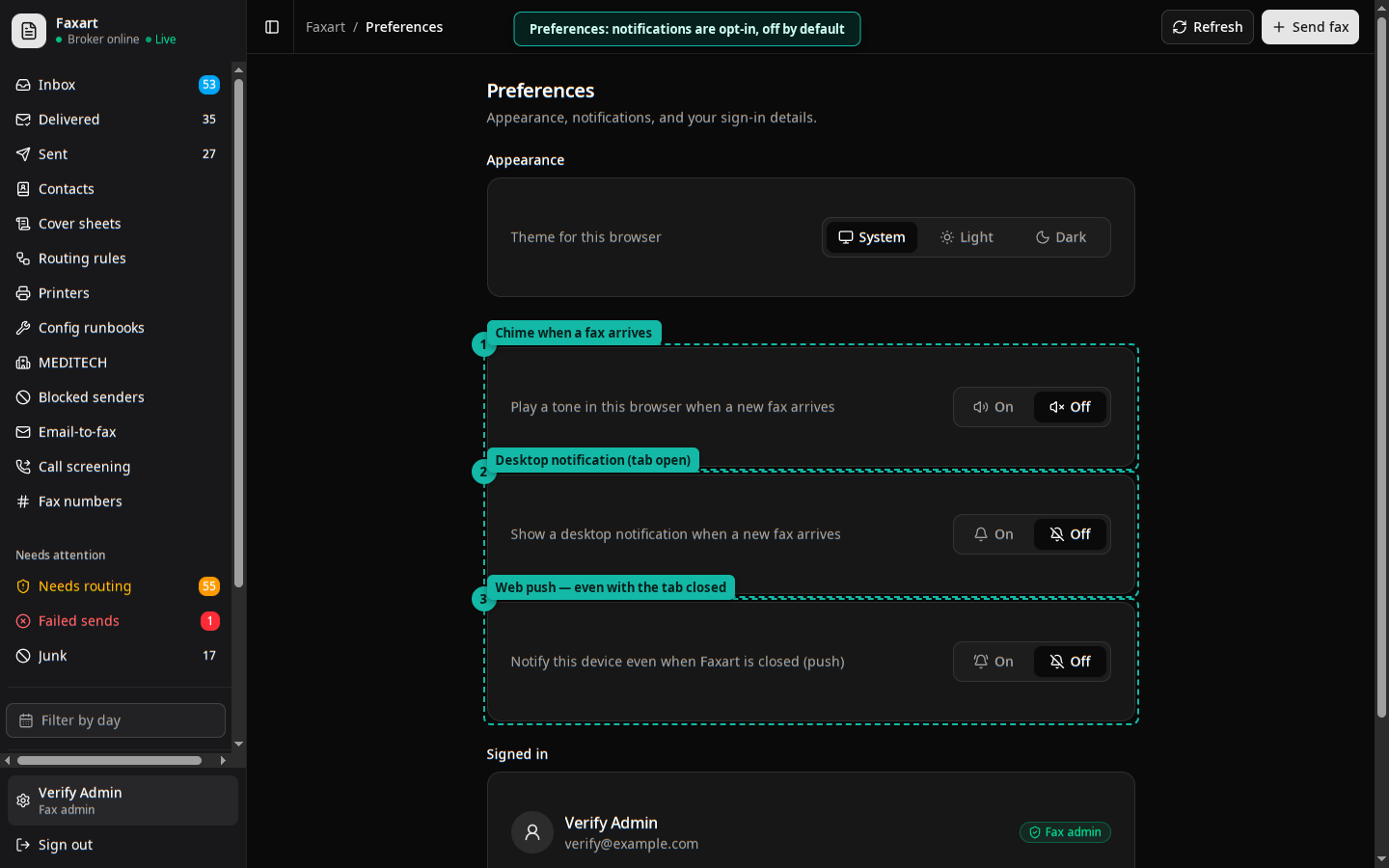Screen dimensions: 1389x868
Task: Click the Junk ban icon
Action: 23,656
